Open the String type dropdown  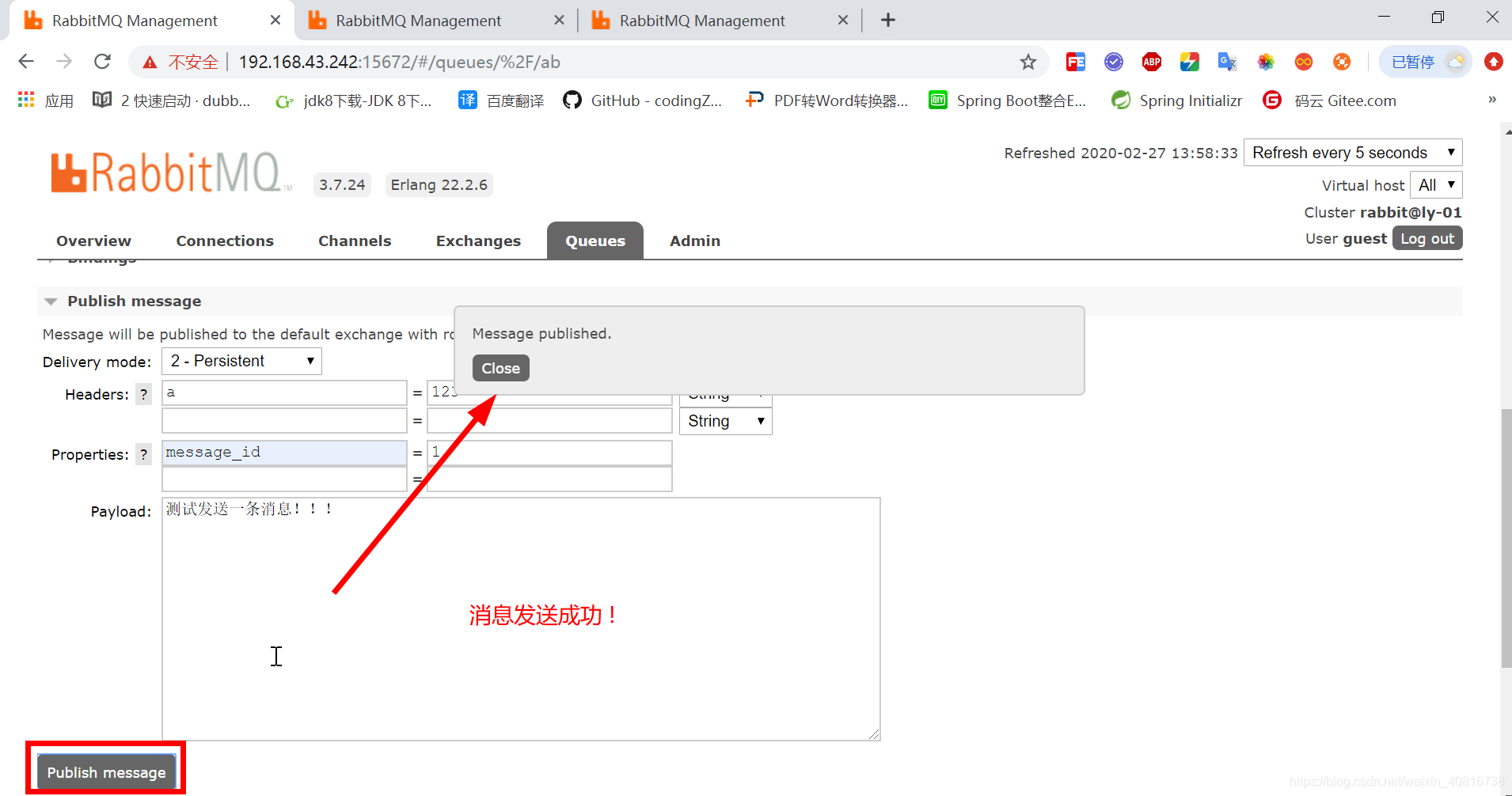pyautogui.click(x=725, y=421)
